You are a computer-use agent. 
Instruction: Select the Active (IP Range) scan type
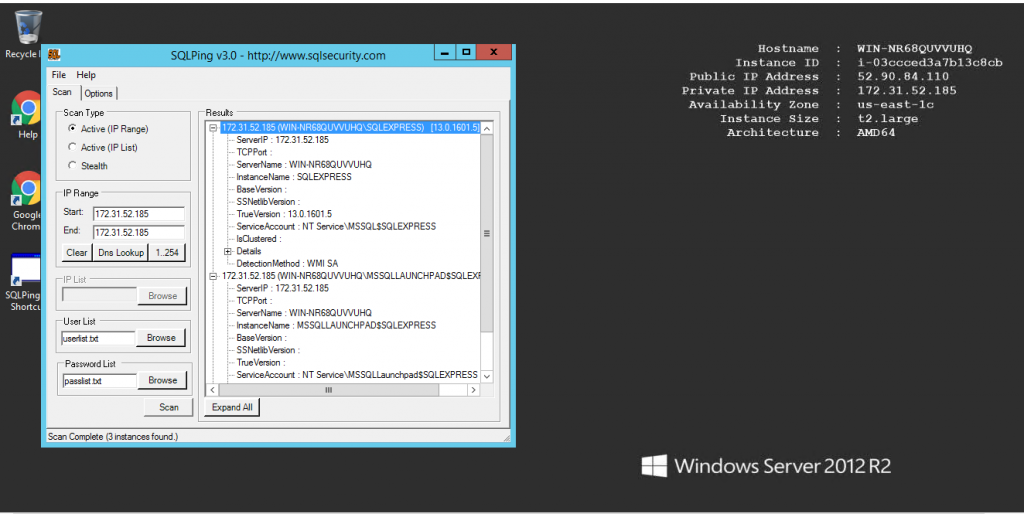72,129
